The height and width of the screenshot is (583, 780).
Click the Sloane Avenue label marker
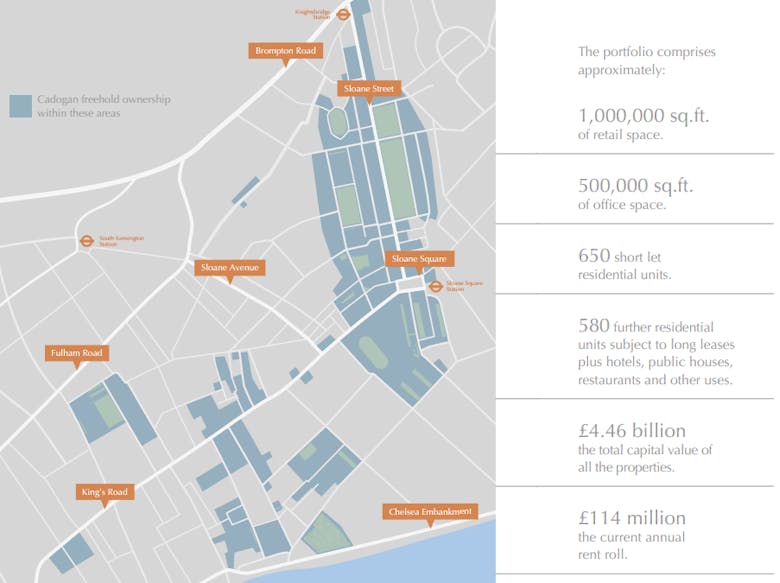[x=229, y=267]
